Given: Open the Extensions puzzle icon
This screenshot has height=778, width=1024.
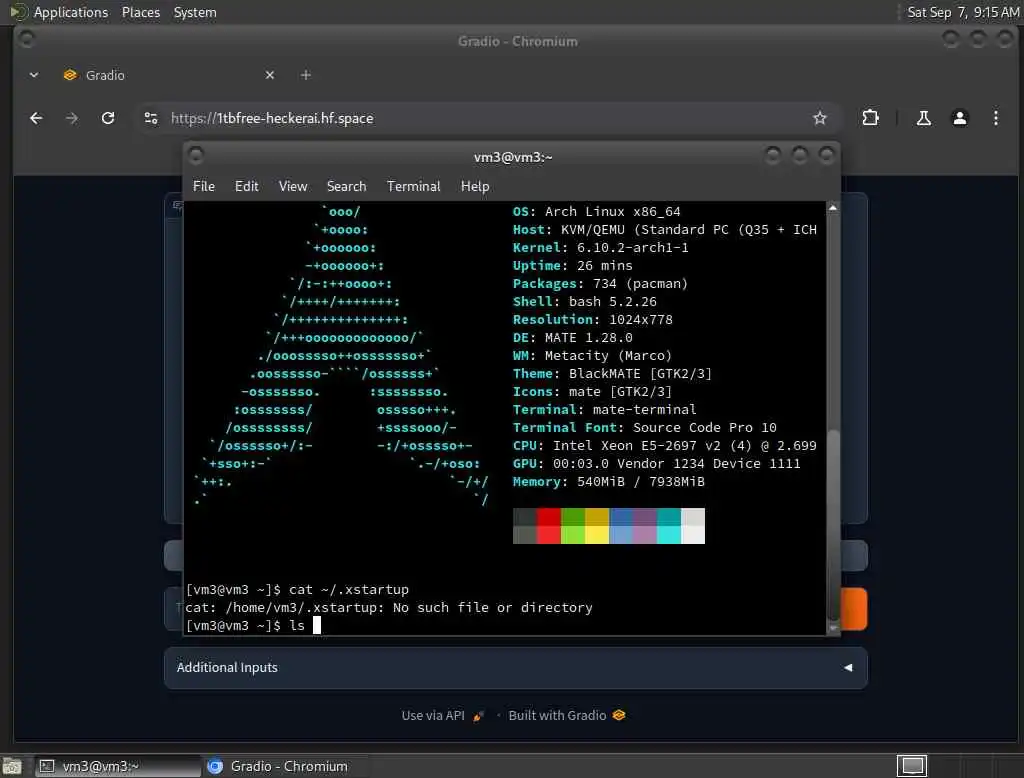Looking at the screenshot, I should (871, 118).
